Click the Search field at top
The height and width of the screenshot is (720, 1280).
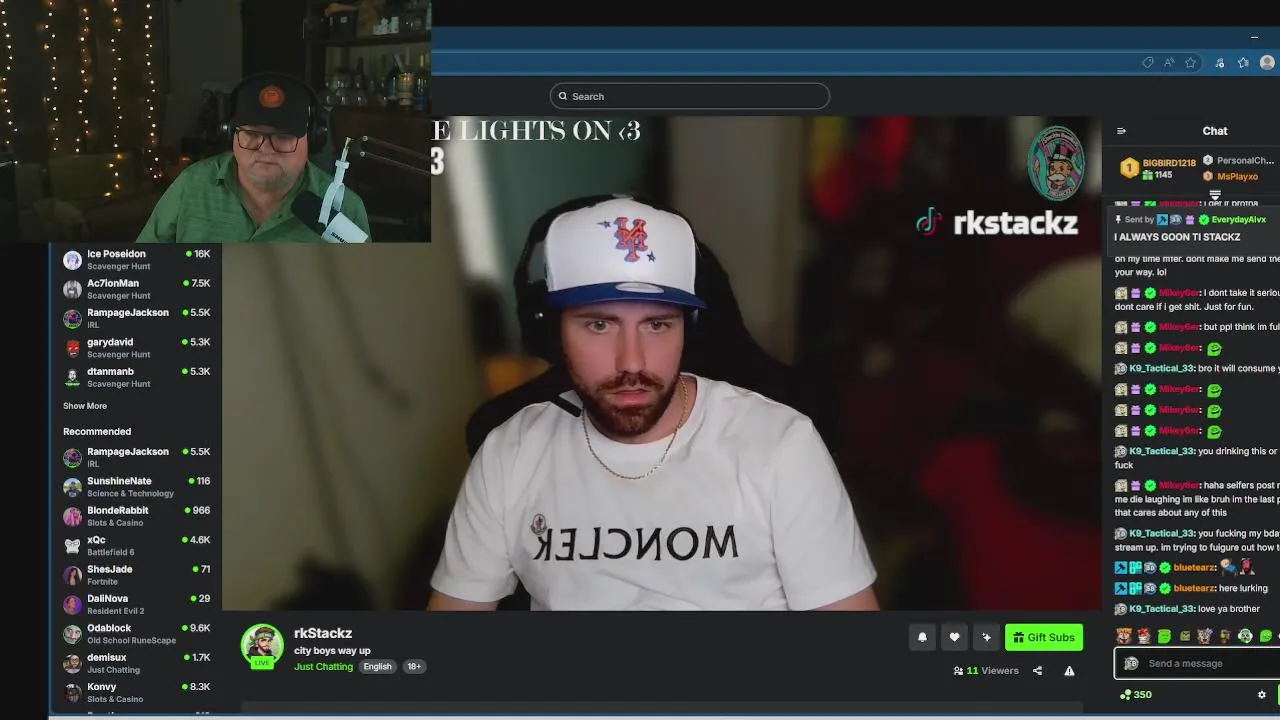point(689,96)
